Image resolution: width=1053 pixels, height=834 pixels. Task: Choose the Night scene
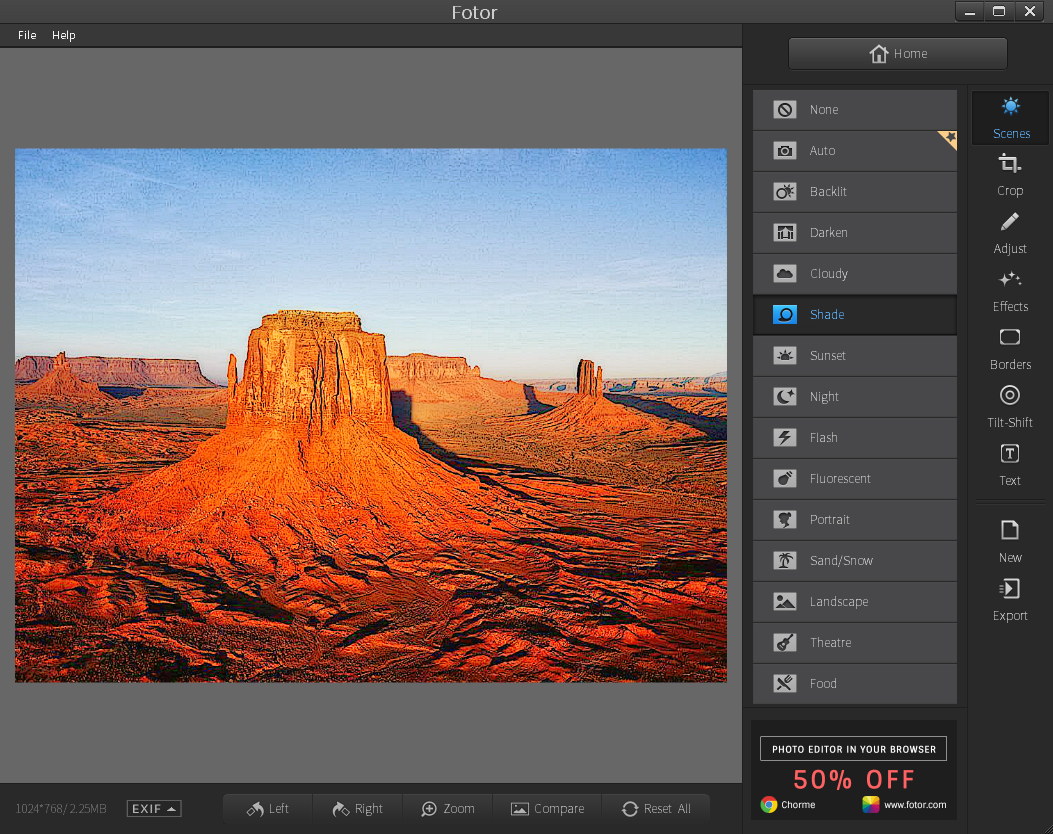[854, 396]
